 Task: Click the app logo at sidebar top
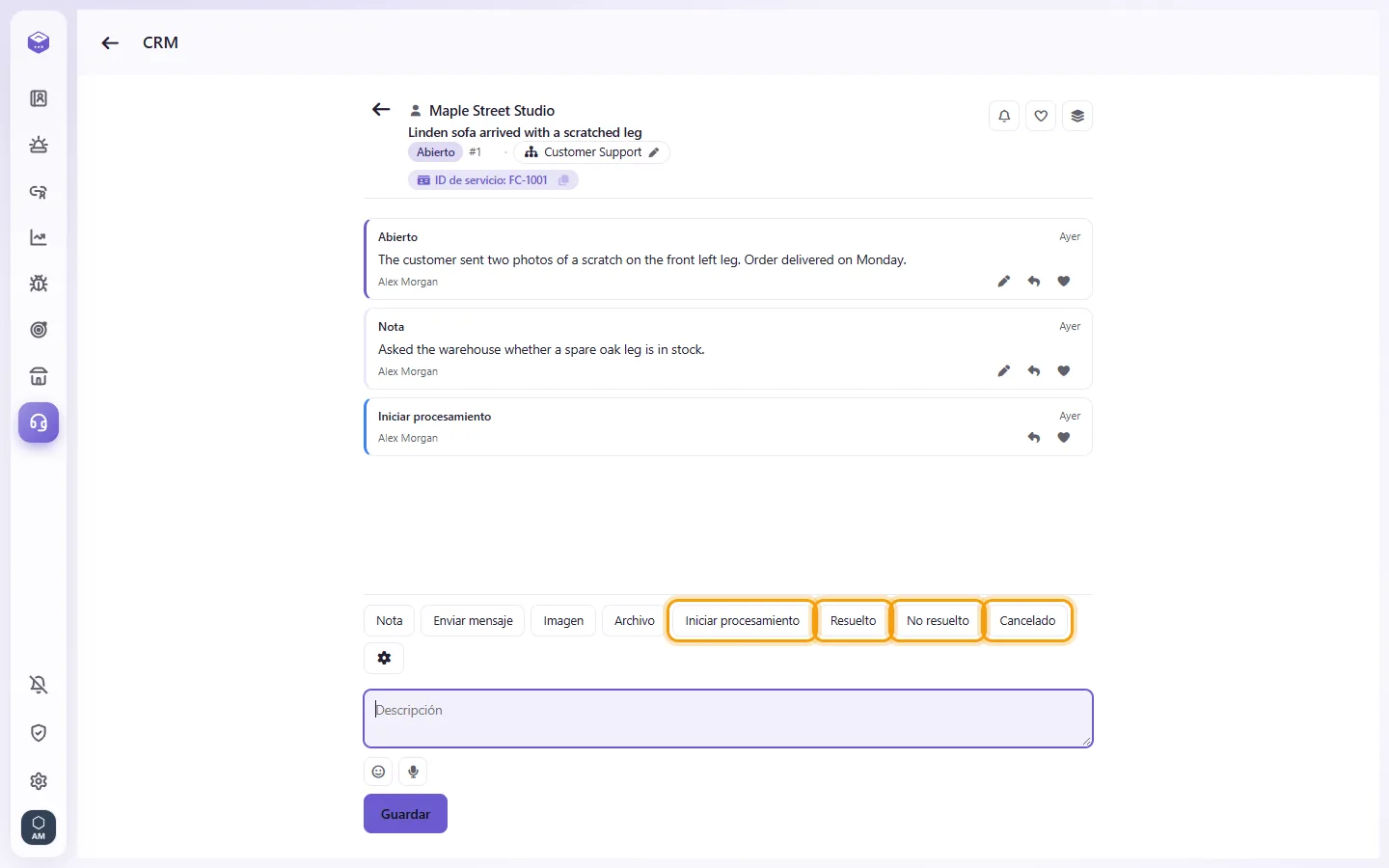point(39,42)
